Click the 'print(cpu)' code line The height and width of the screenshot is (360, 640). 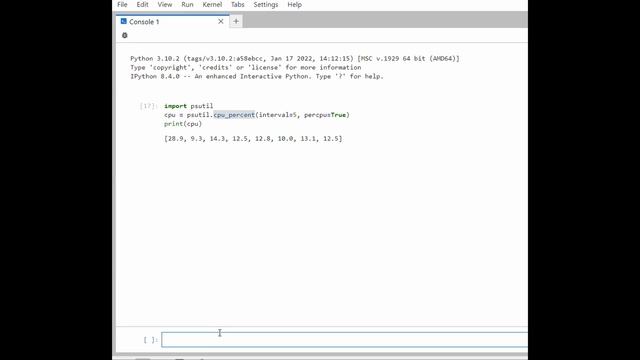[183, 124]
